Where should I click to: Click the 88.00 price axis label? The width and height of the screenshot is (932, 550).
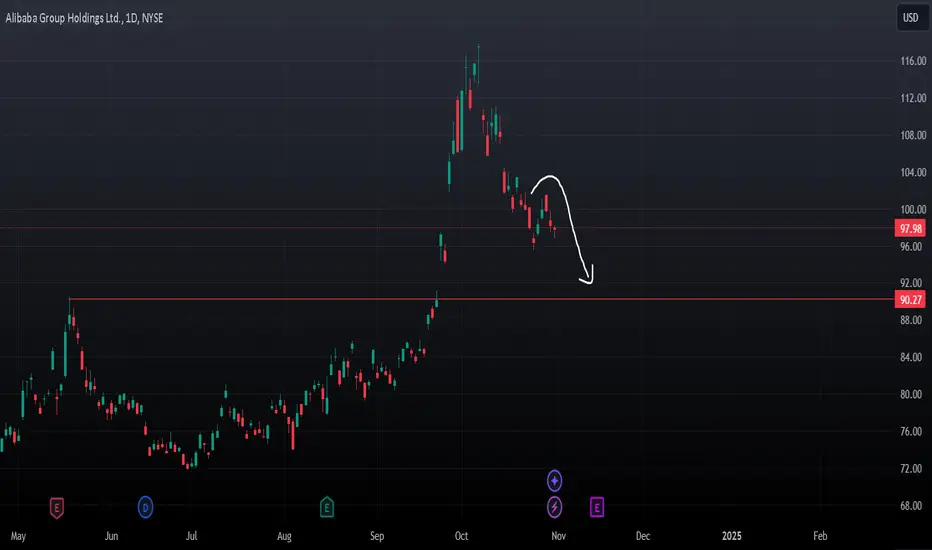click(x=911, y=320)
